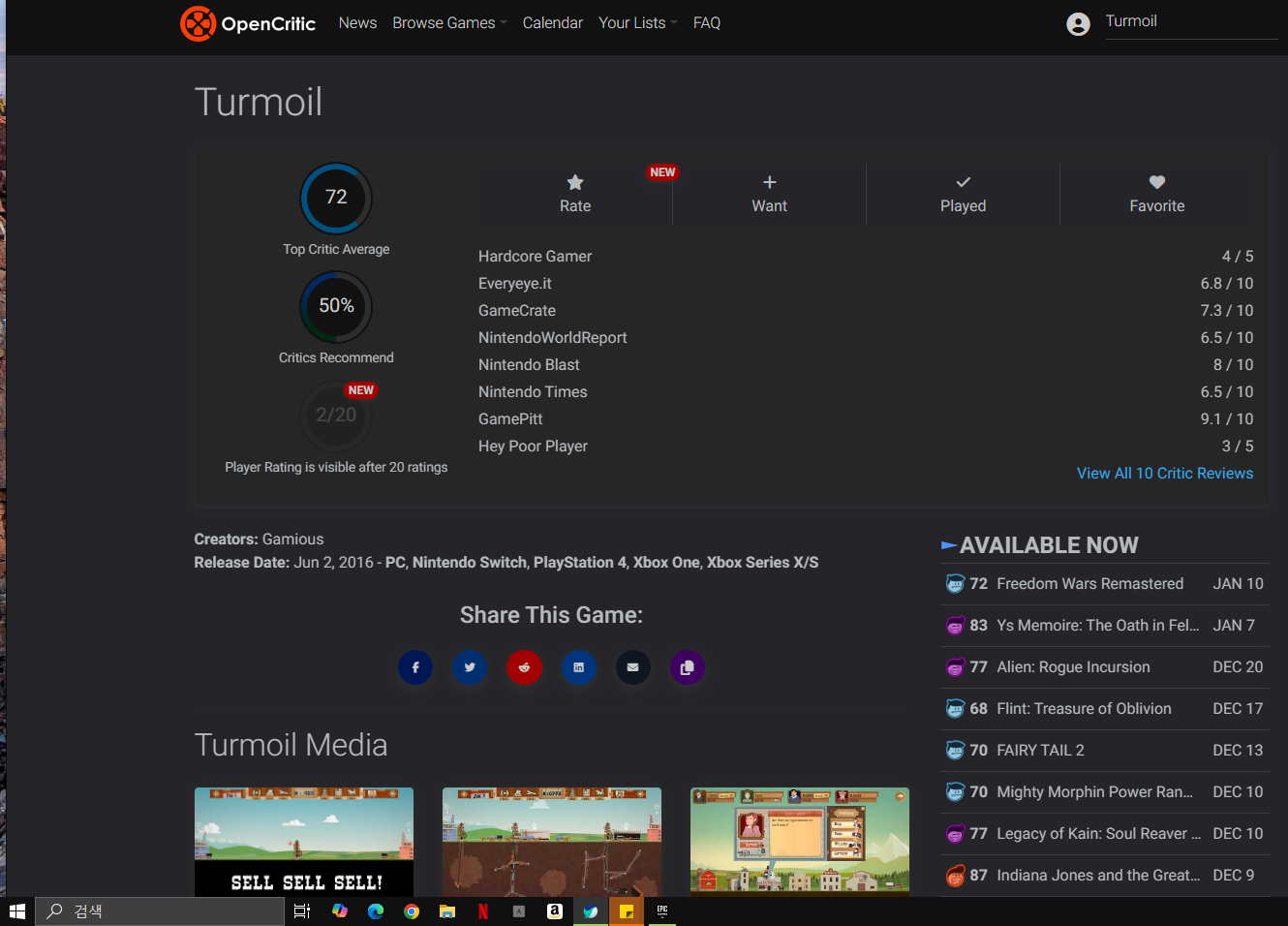Image resolution: width=1288 pixels, height=926 pixels.
Task: Open Google Chrome from taskbar
Action: tap(412, 911)
